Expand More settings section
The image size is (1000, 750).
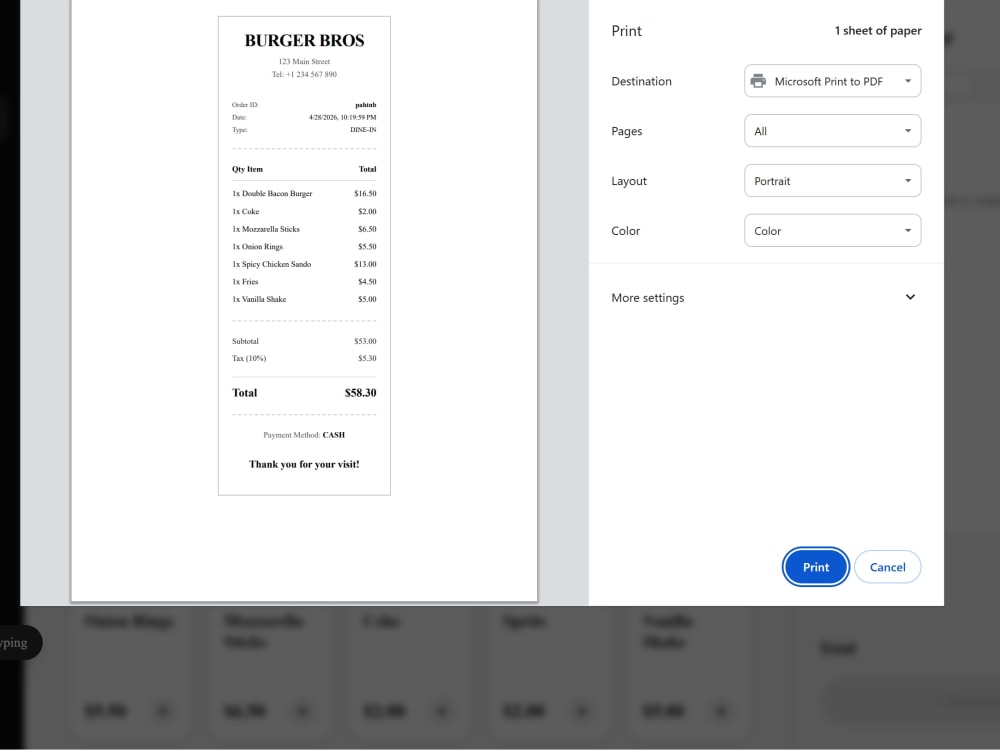pos(765,297)
